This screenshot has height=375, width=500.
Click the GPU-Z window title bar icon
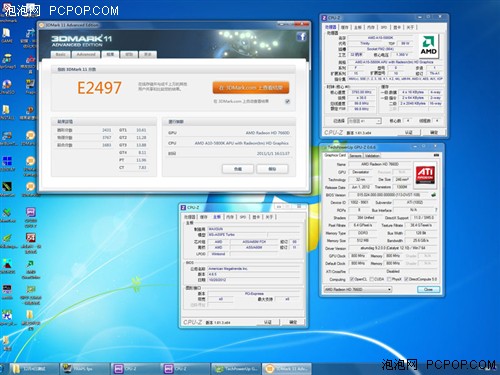pos(324,147)
